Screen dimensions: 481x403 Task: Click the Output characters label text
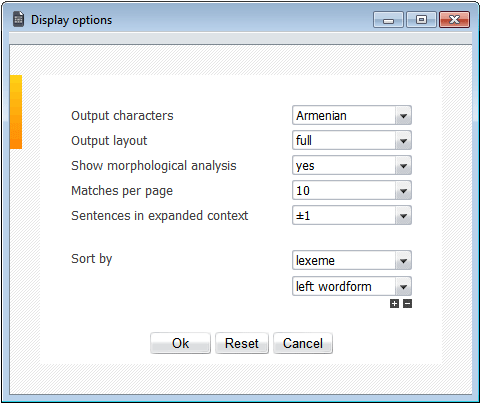tap(122, 116)
